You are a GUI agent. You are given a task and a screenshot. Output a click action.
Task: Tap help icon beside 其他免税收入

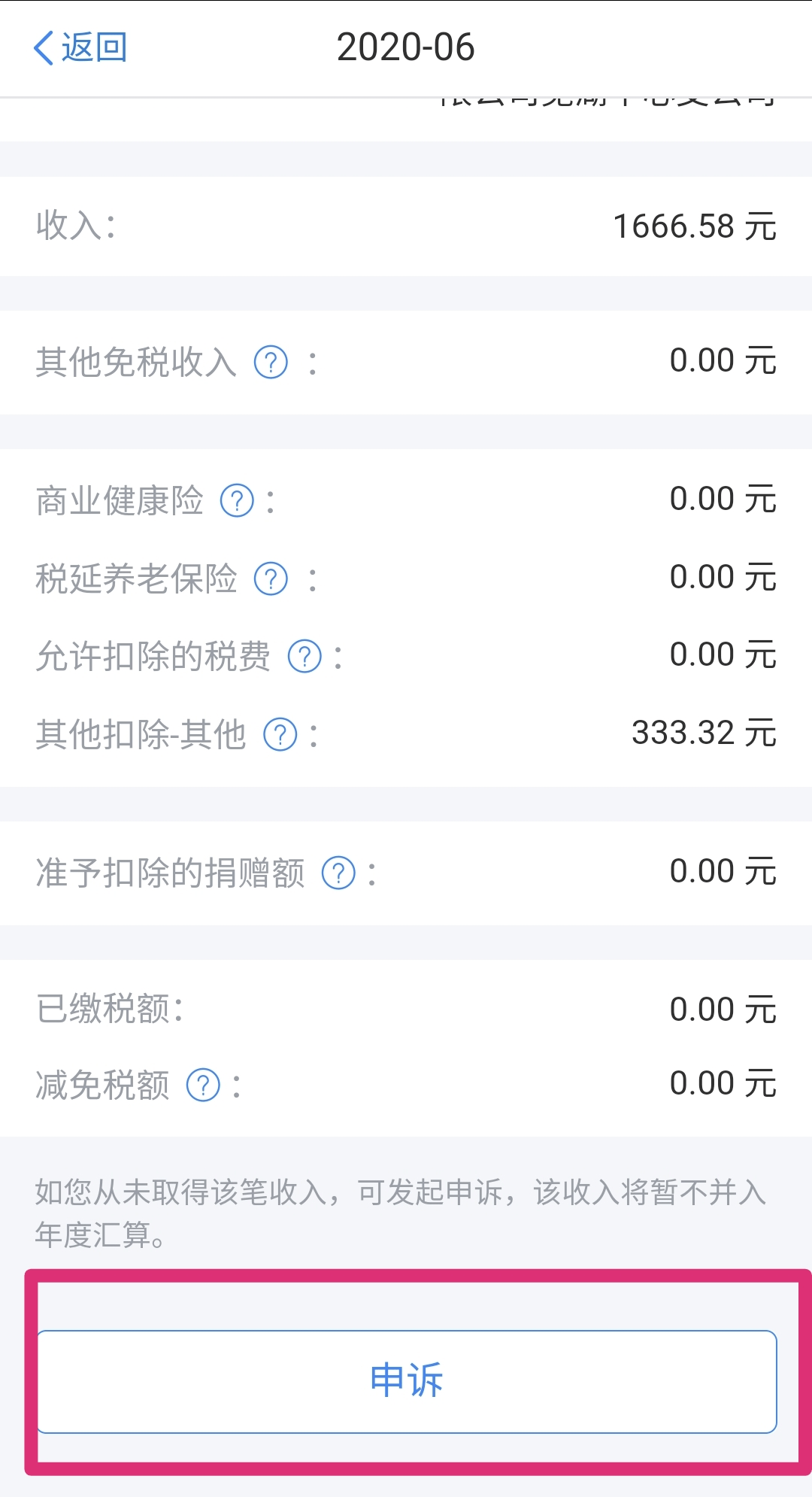click(x=271, y=363)
